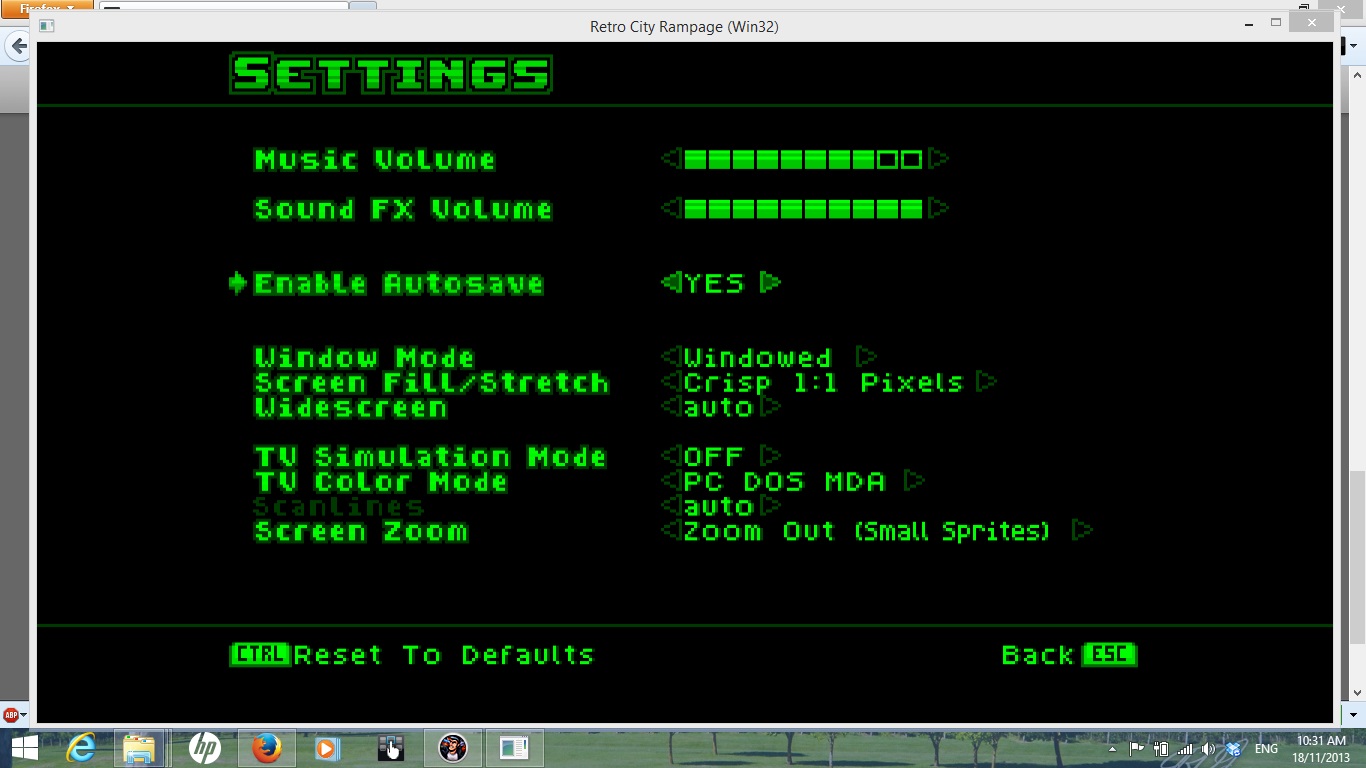Select the Screen Zoom setting label
Viewport: 1366px width, 768px height.
(x=361, y=531)
